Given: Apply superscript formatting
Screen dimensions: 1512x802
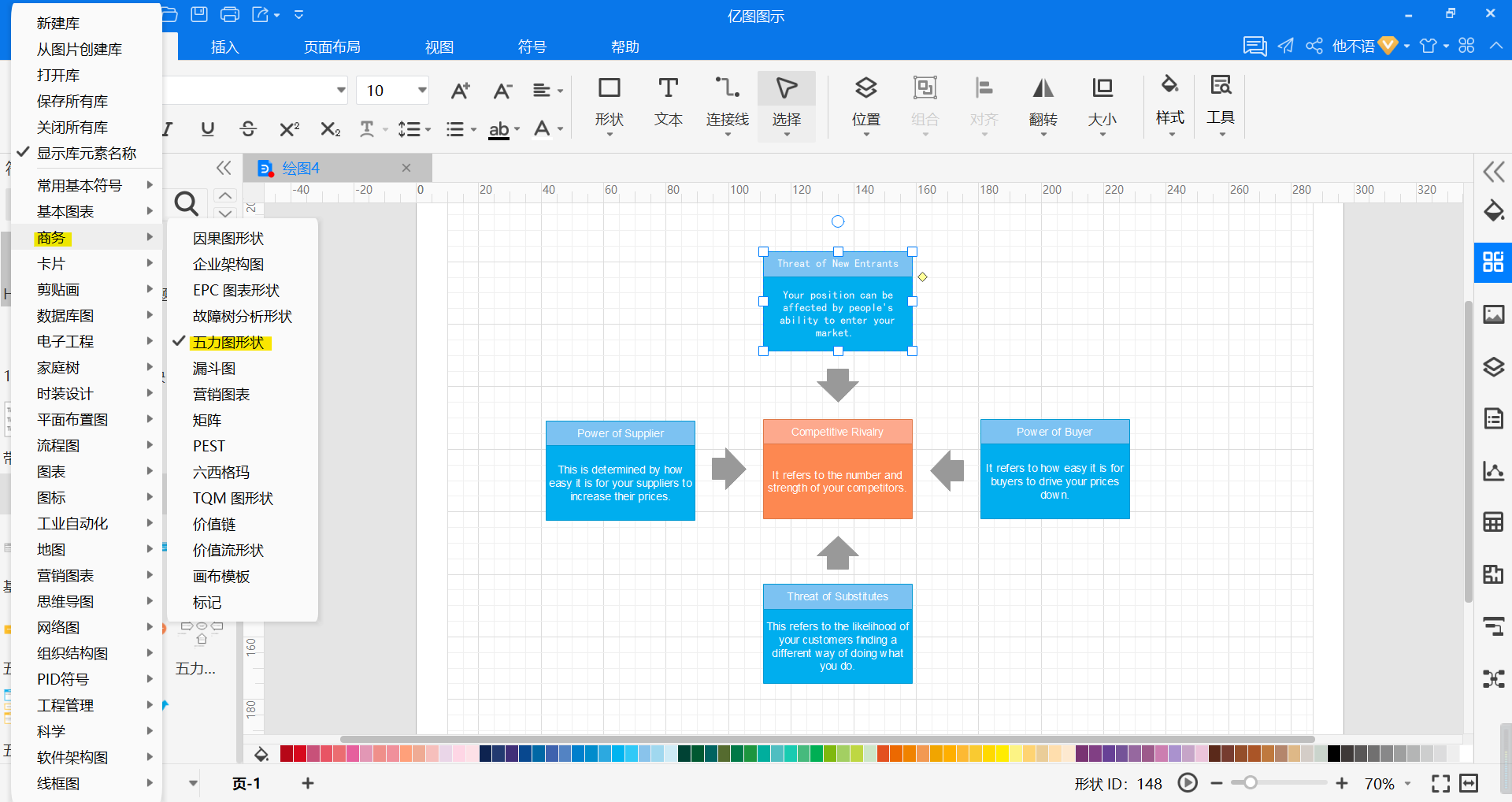Looking at the screenshot, I should coord(289,128).
